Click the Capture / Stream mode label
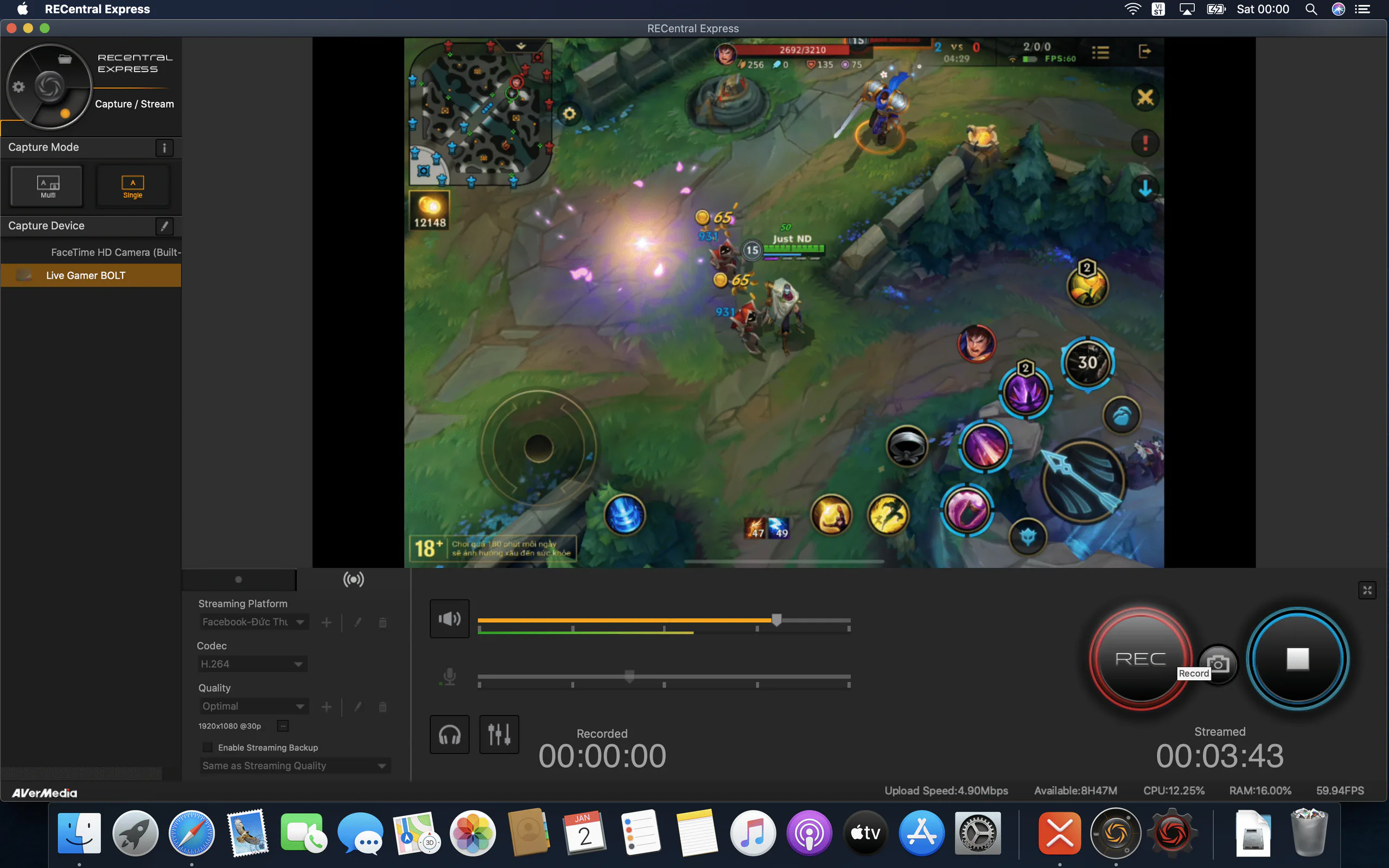Screen dimensions: 1389x868 pyautogui.click(x=135, y=104)
